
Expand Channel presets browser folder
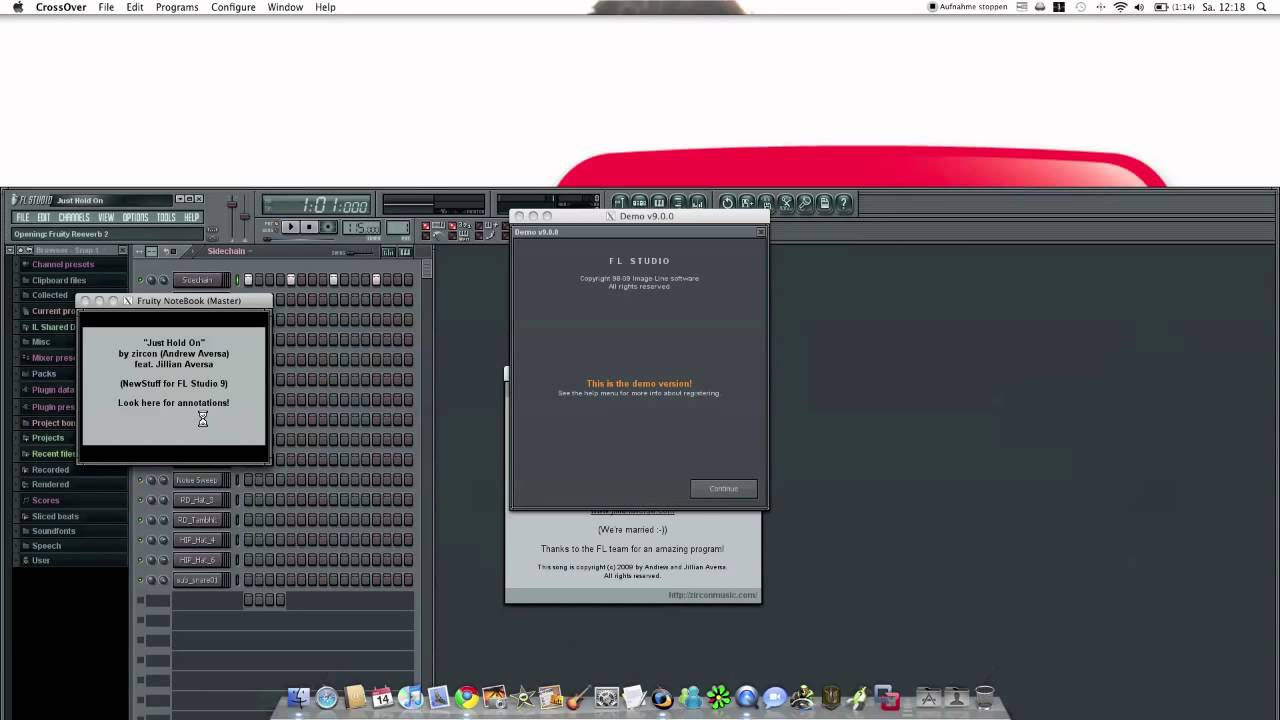point(63,264)
